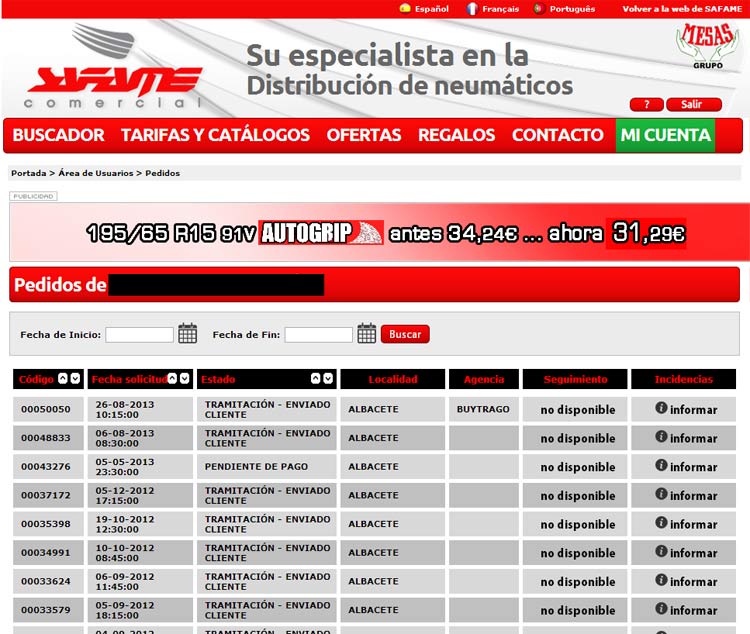Click Incidencias column header
Screen dimensions: 750x634
click(x=684, y=379)
